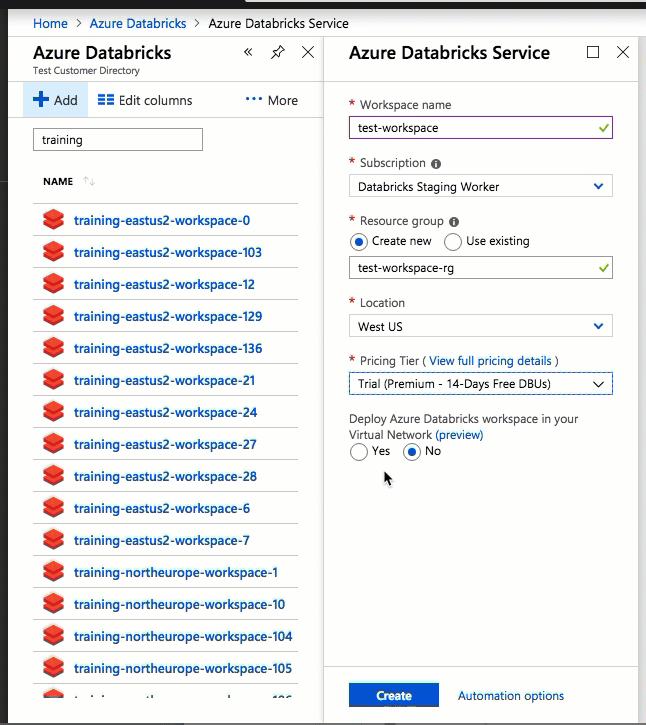Click the training-eastus2-workspace-0 Databricks icon
The image size is (646, 725).
53,220
